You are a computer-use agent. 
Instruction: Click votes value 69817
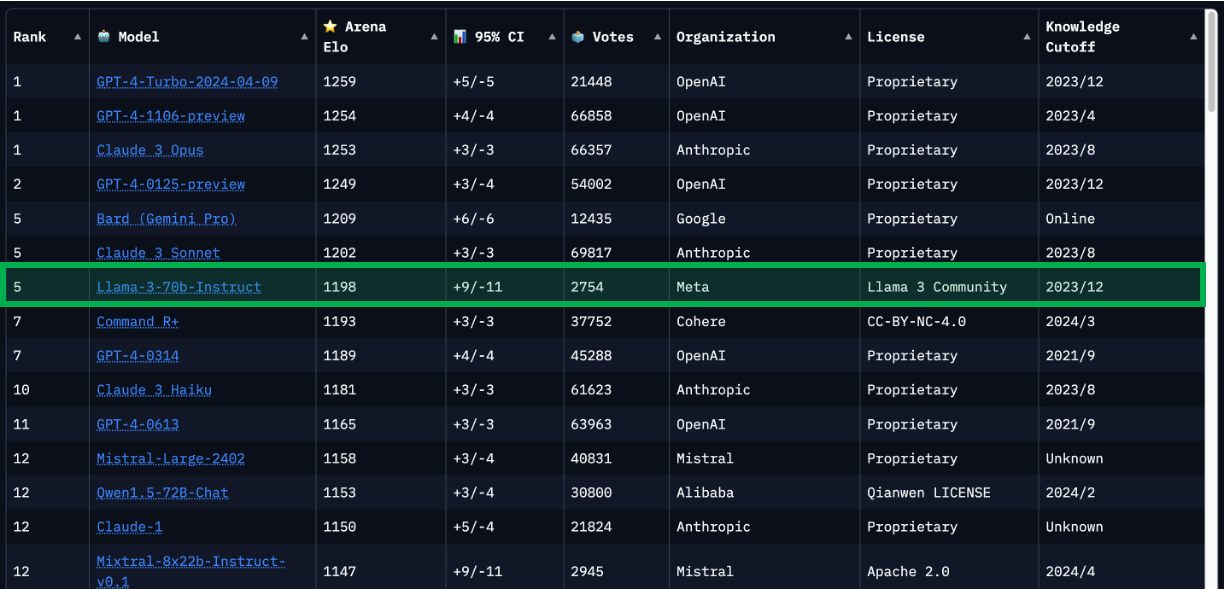click(591, 253)
